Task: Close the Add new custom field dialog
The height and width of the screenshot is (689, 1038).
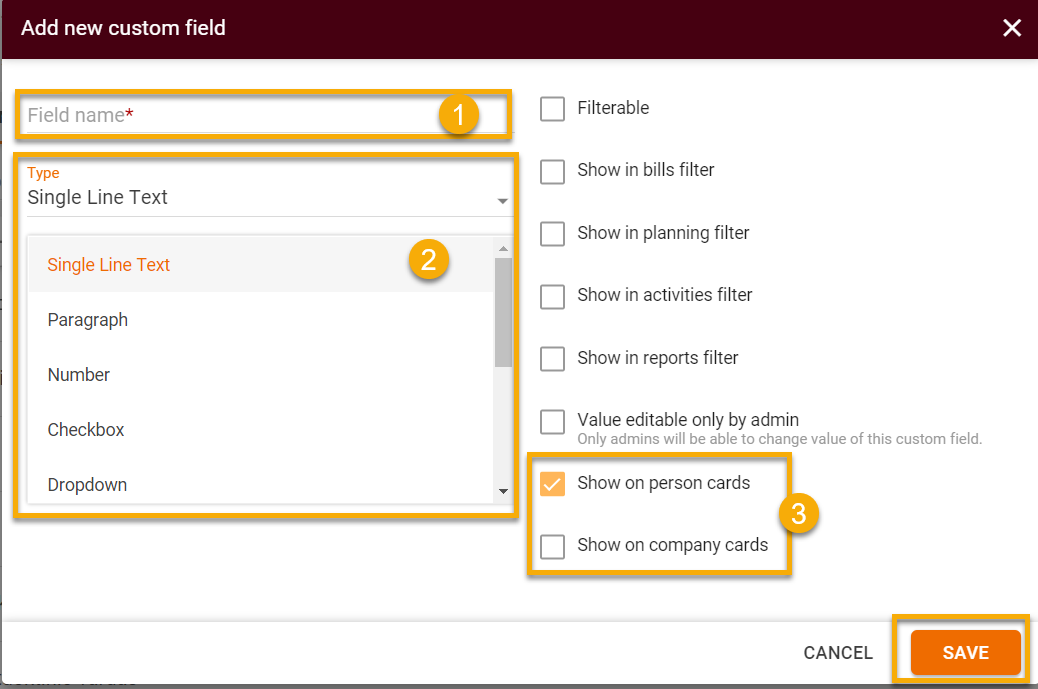Action: [x=1012, y=28]
